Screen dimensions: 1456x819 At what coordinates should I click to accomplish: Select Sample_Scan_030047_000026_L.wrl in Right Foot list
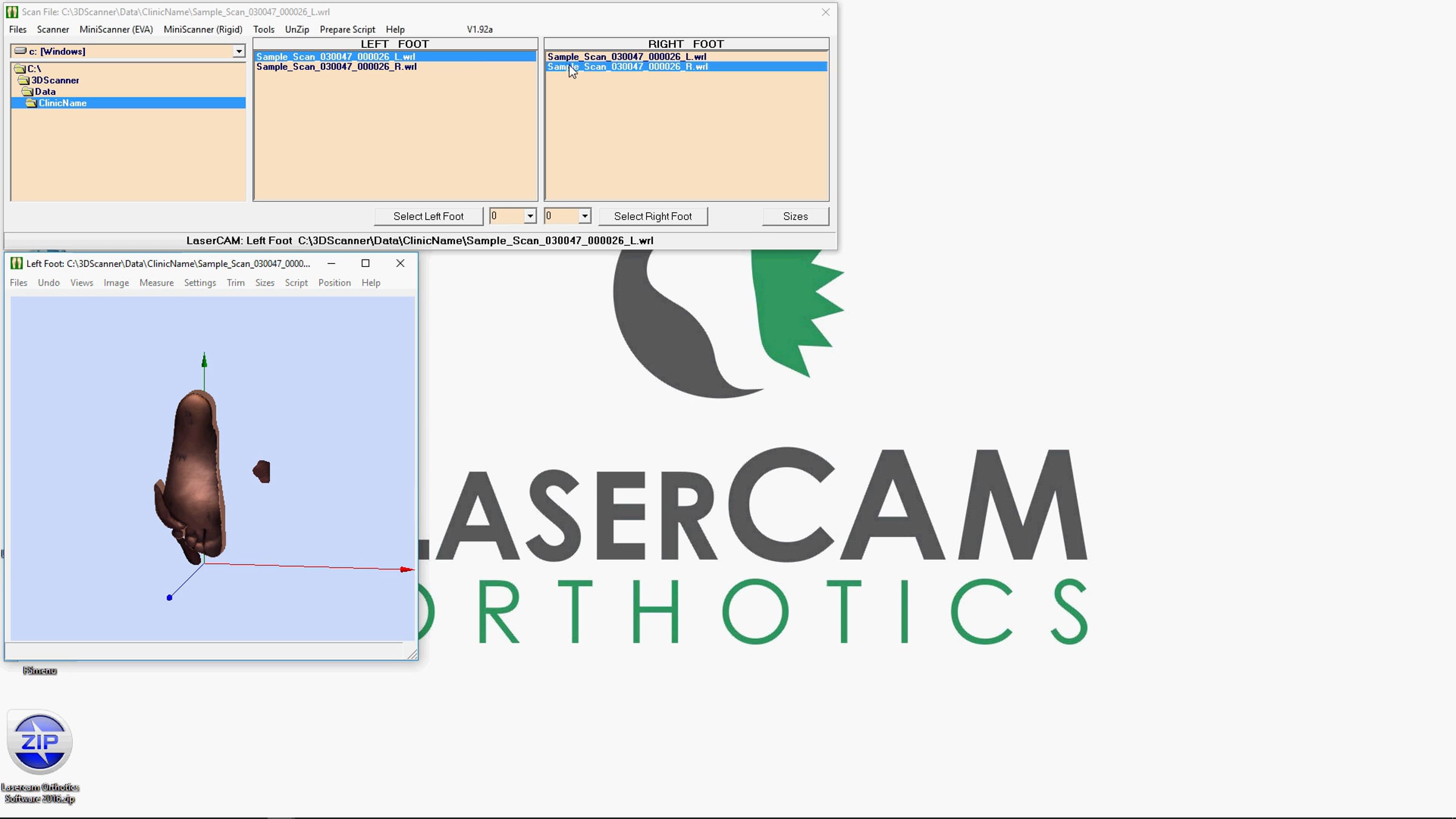pos(627,56)
